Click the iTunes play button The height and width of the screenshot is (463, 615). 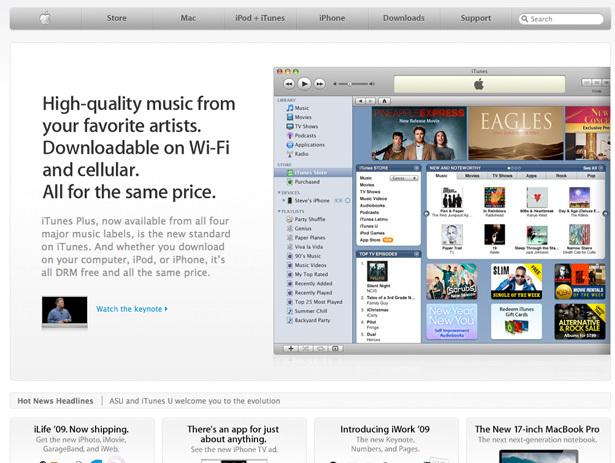[x=304, y=84]
